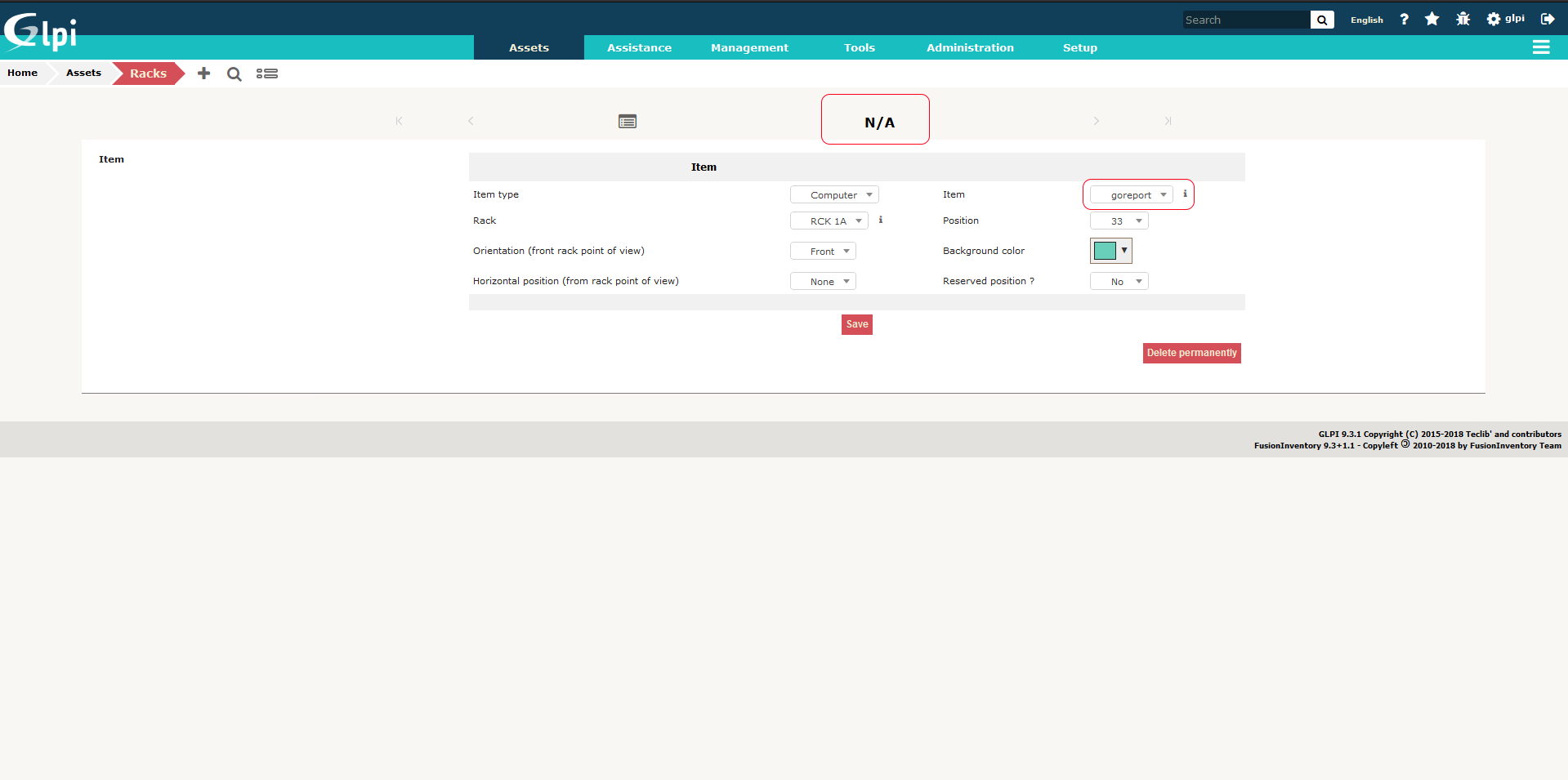Click Delete permanently button
1568x780 pixels.
(x=1191, y=353)
